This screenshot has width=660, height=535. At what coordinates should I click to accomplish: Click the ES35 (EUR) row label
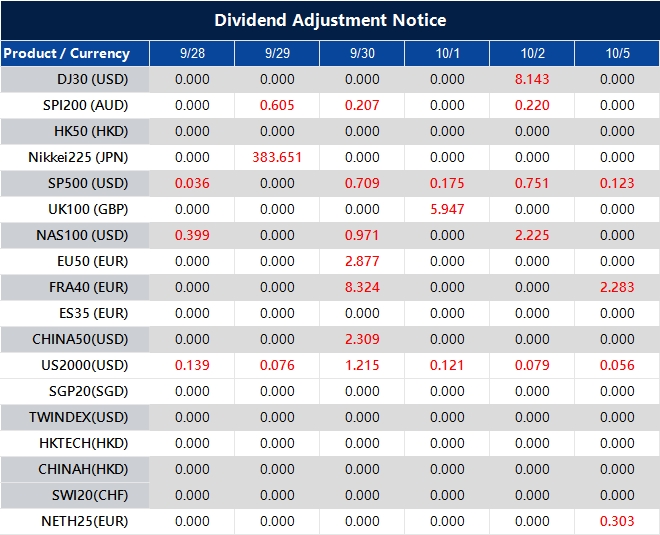pos(93,314)
